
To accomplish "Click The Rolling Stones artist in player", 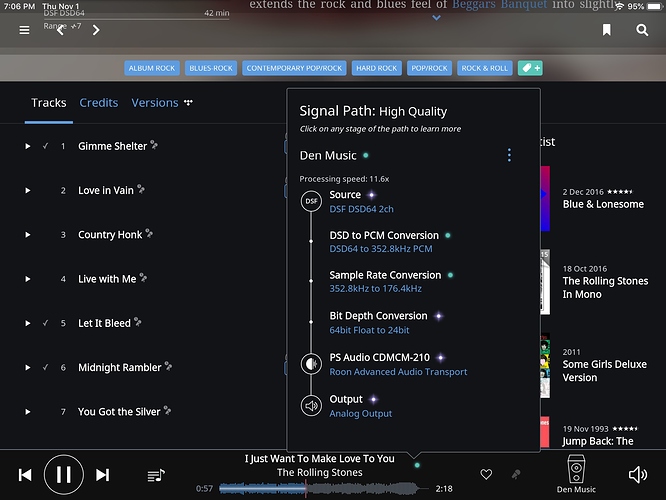I will 319,472.
